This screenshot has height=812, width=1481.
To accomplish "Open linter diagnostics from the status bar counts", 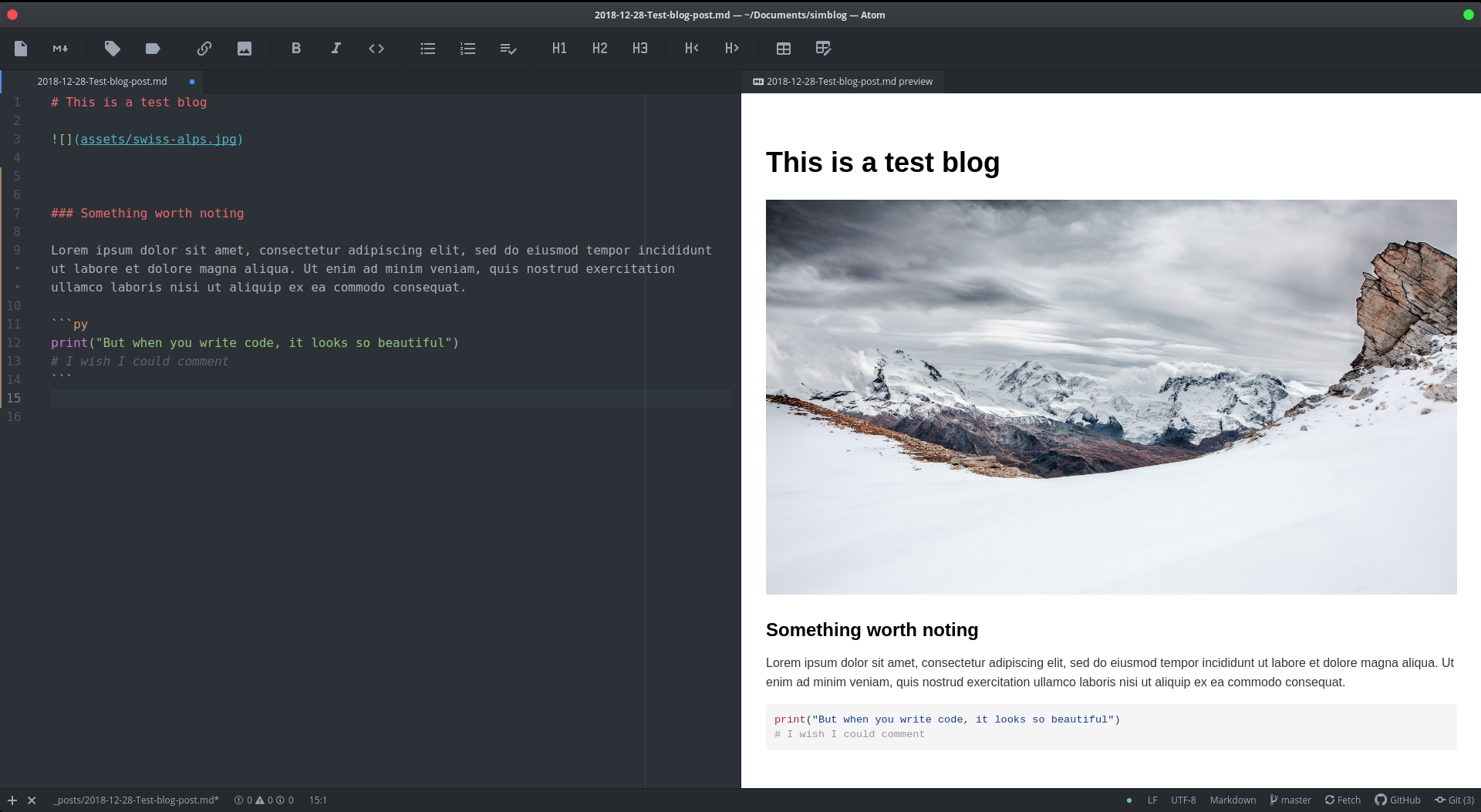I will coord(264,800).
